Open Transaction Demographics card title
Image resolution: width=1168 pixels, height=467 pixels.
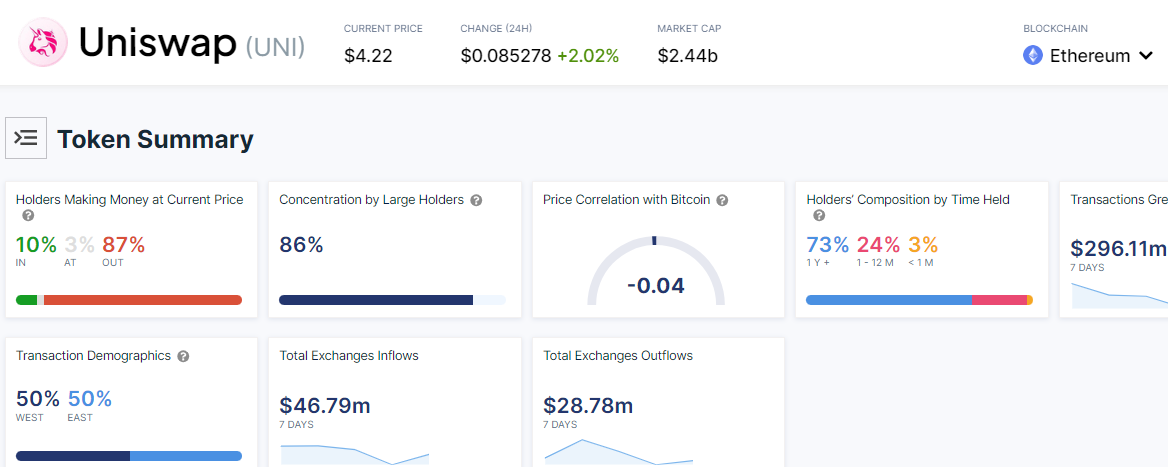[x=93, y=356]
